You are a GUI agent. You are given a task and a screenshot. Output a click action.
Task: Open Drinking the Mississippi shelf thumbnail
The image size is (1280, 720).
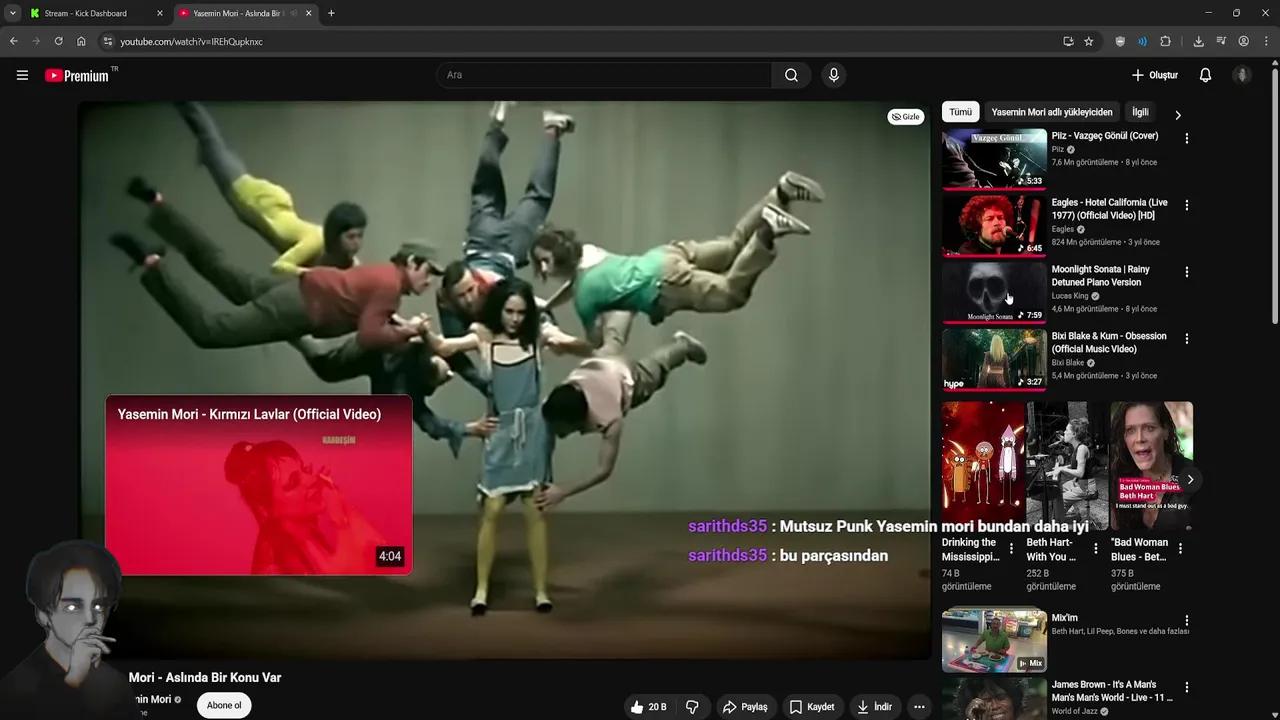click(982, 466)
